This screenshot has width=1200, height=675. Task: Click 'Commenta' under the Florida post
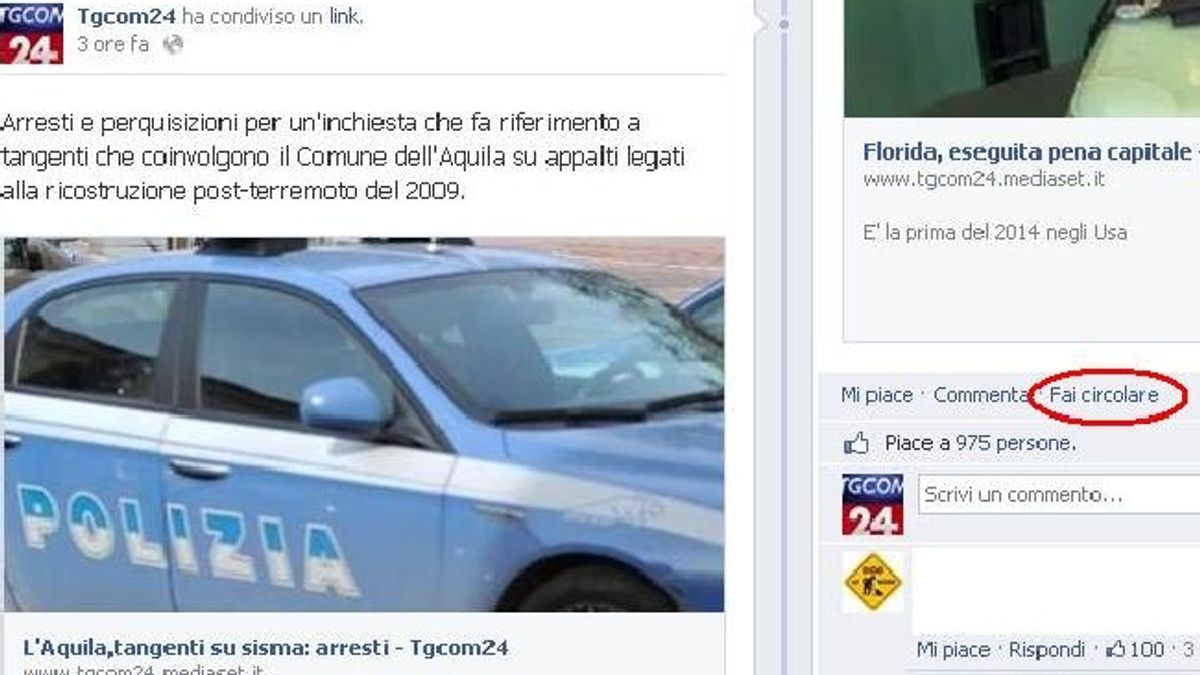point(980,395)
